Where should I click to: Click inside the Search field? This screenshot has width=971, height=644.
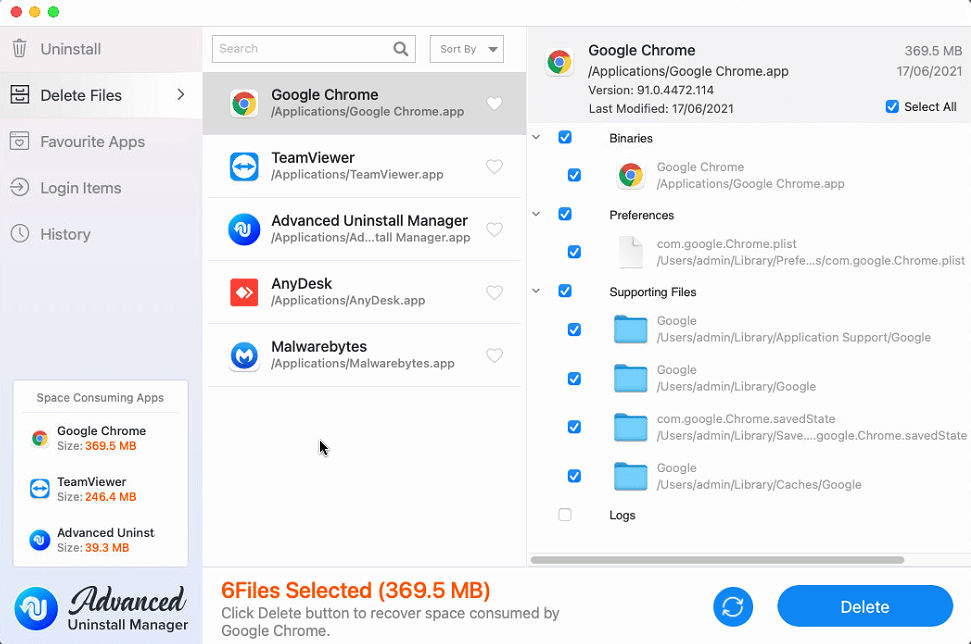300,48
